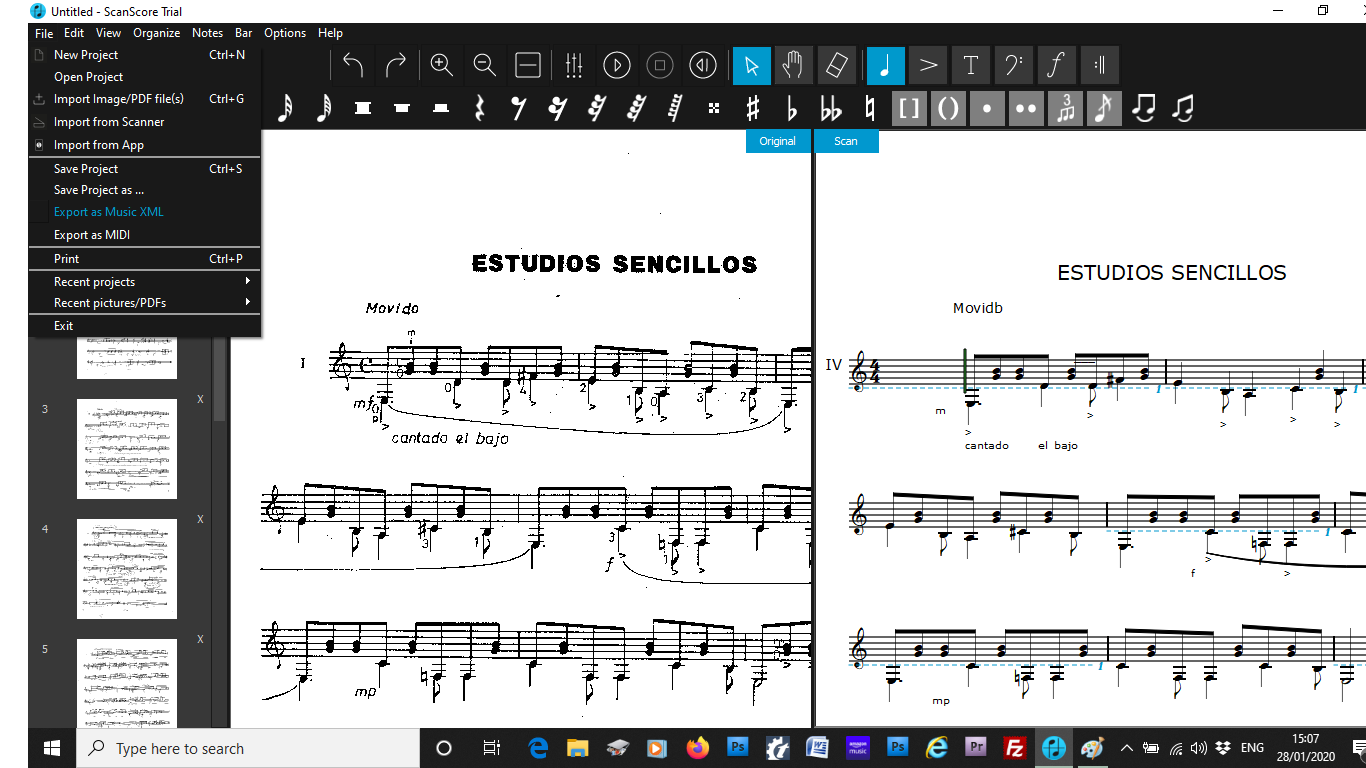Choose the eraser tool
Image resolution: width=1366 pixels, height=768 pixels.
[x=836, y=66]
